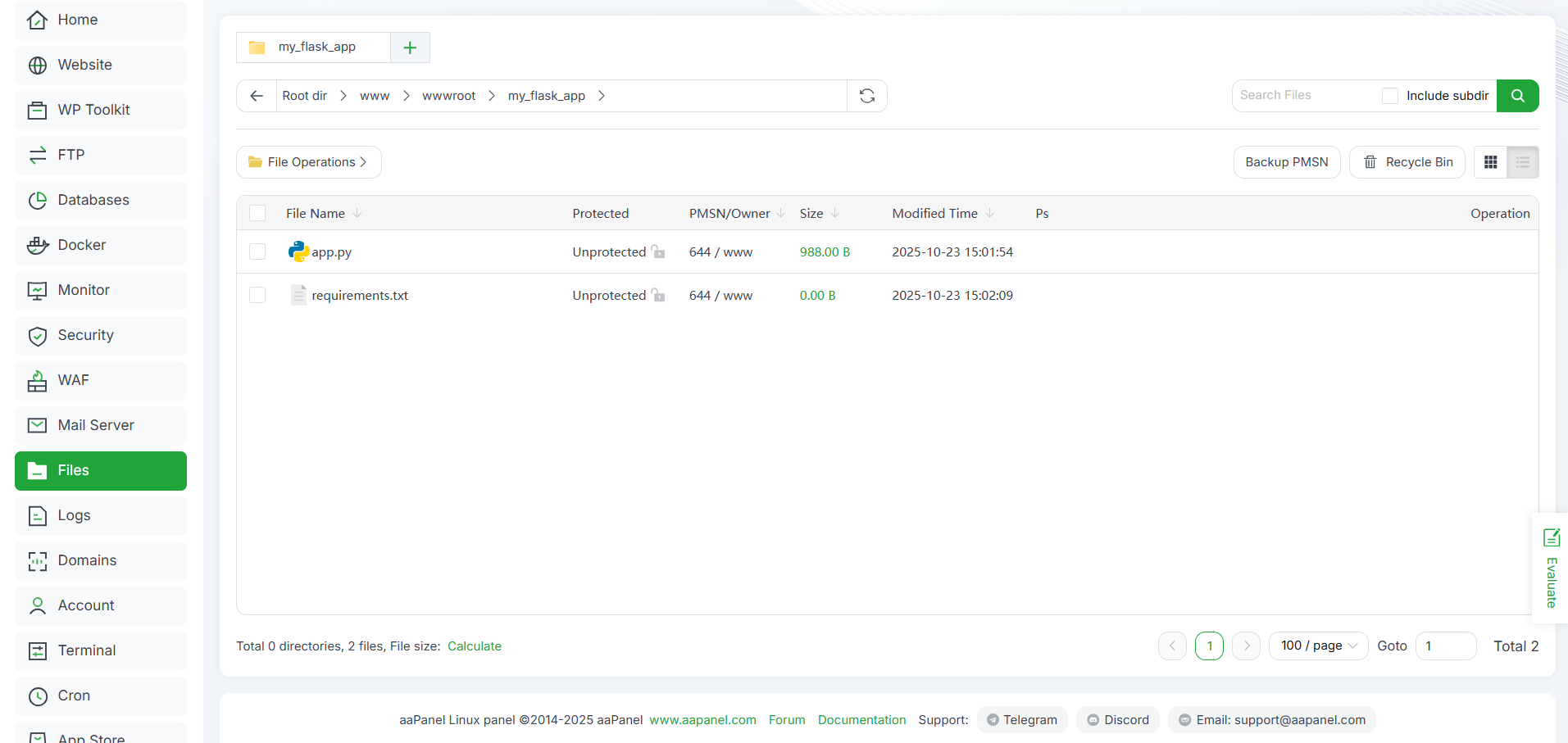Switch to list view icon
This screenshot has height=743, width=1568.
(x=1522, y=162)
